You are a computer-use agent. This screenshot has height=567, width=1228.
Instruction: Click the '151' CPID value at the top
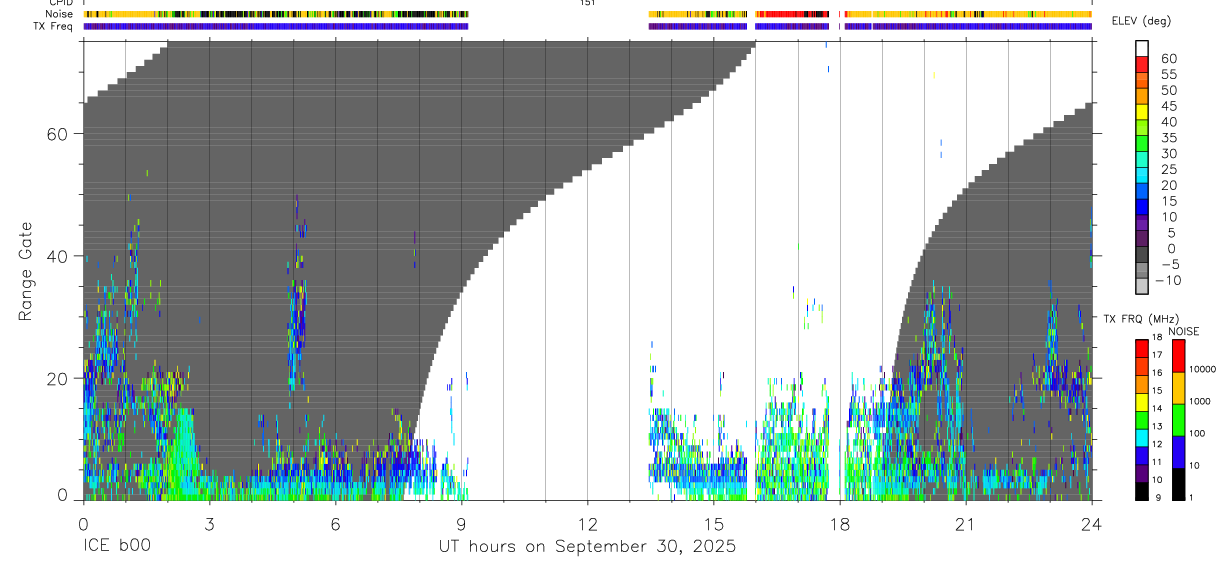pos(587,3)
